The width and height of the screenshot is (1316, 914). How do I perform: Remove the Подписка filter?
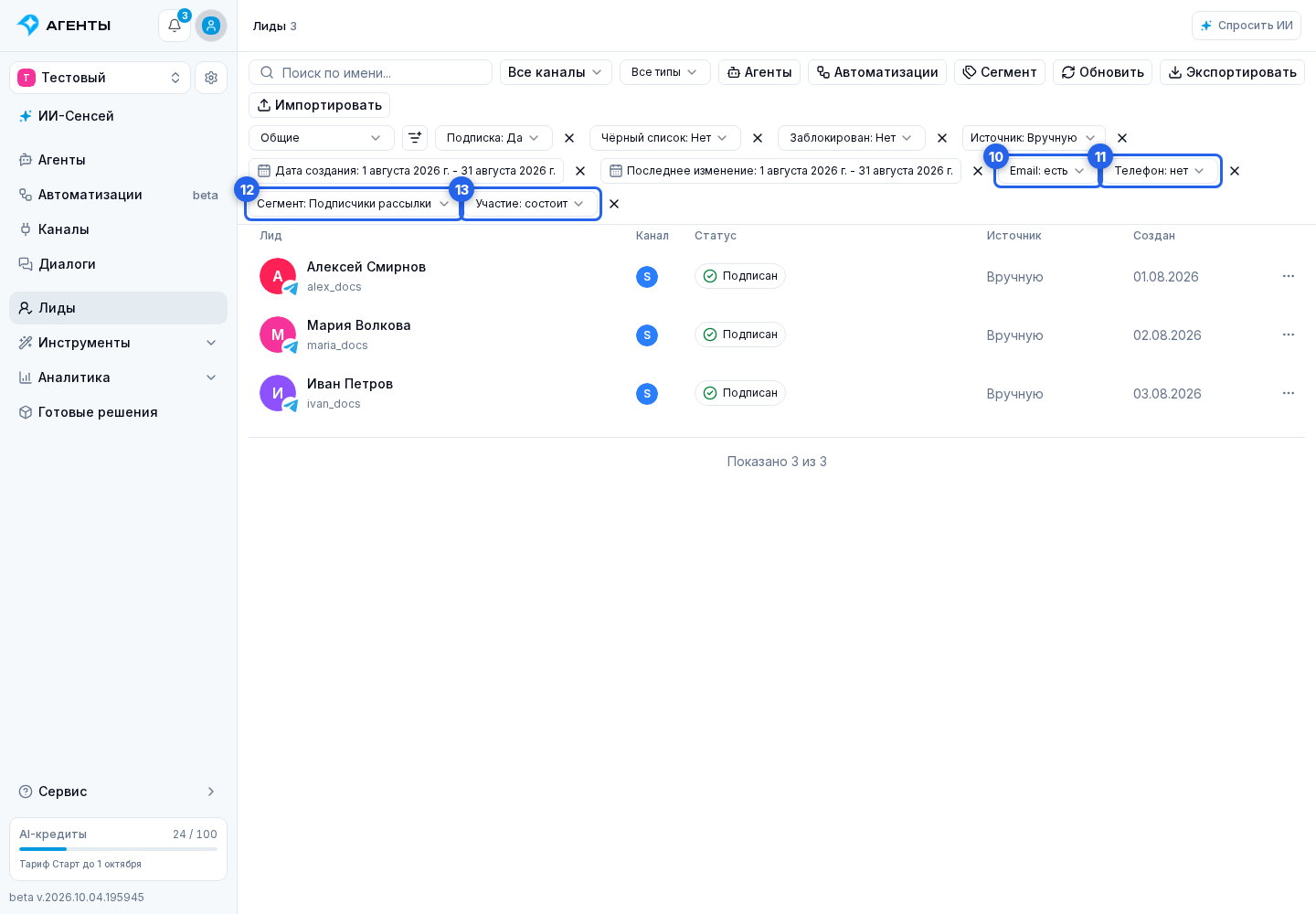[x=569, y=138]
